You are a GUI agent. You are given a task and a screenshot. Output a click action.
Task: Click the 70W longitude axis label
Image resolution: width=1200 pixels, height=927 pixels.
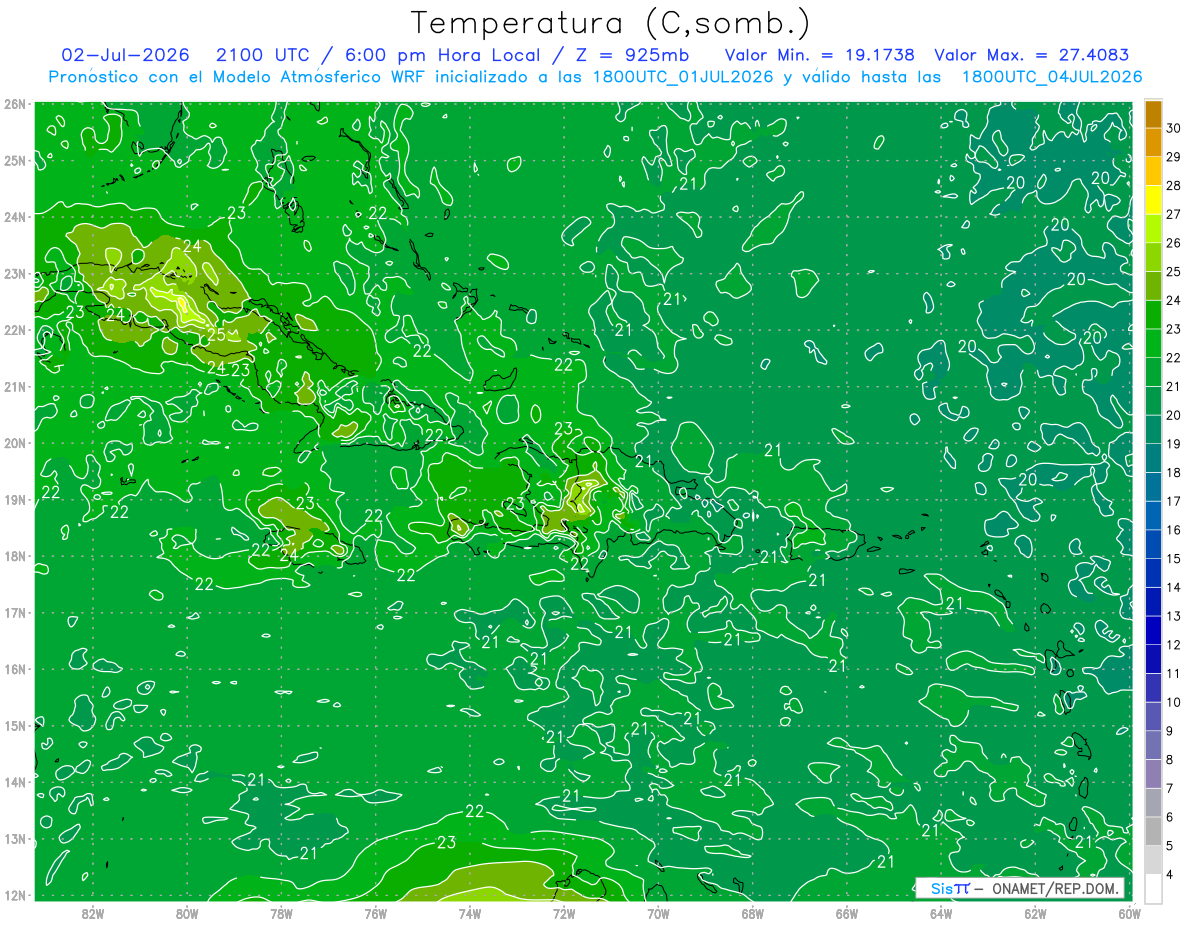coord(658,912)
